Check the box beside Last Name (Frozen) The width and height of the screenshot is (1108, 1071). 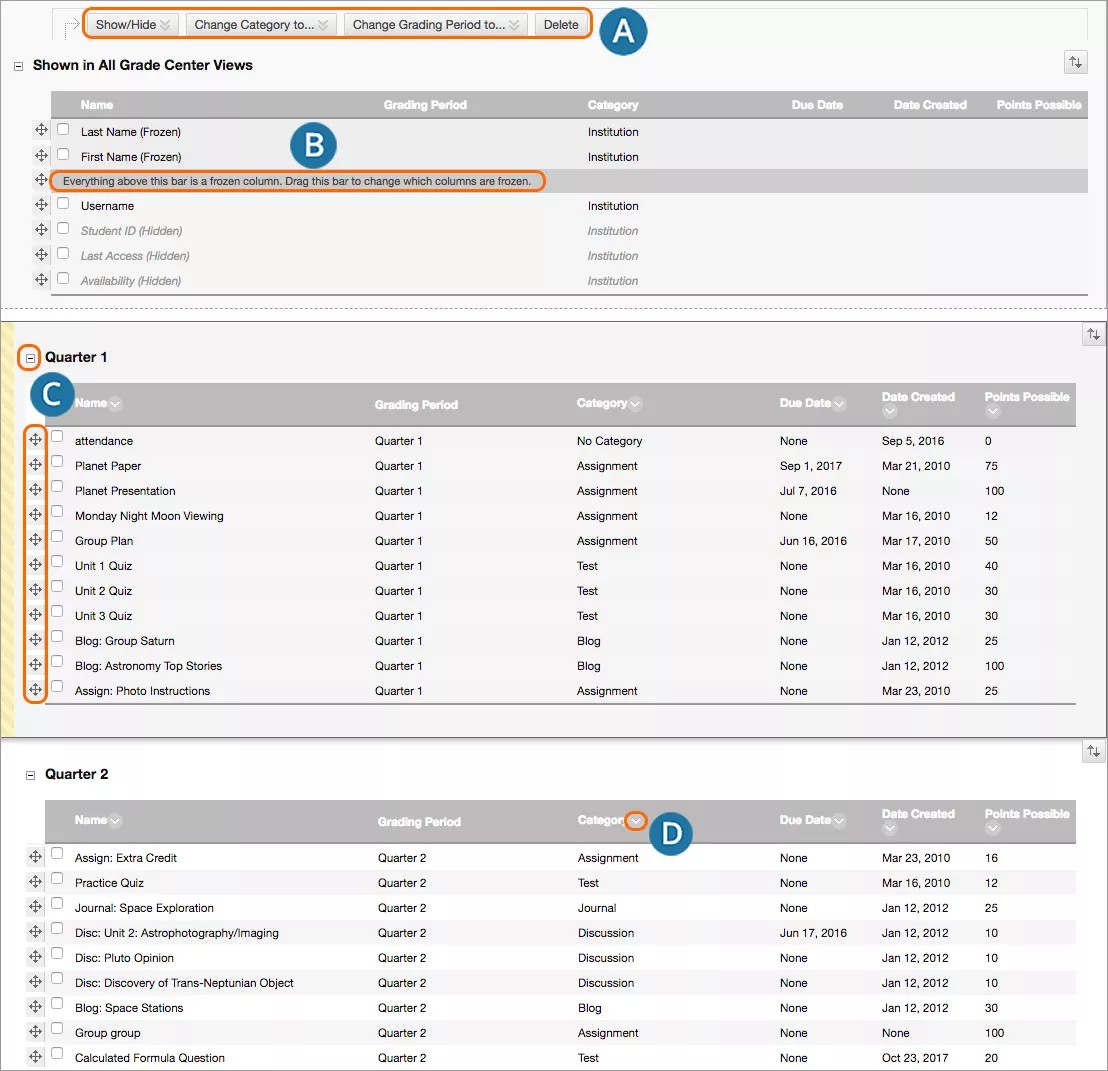tap(63, 130)
